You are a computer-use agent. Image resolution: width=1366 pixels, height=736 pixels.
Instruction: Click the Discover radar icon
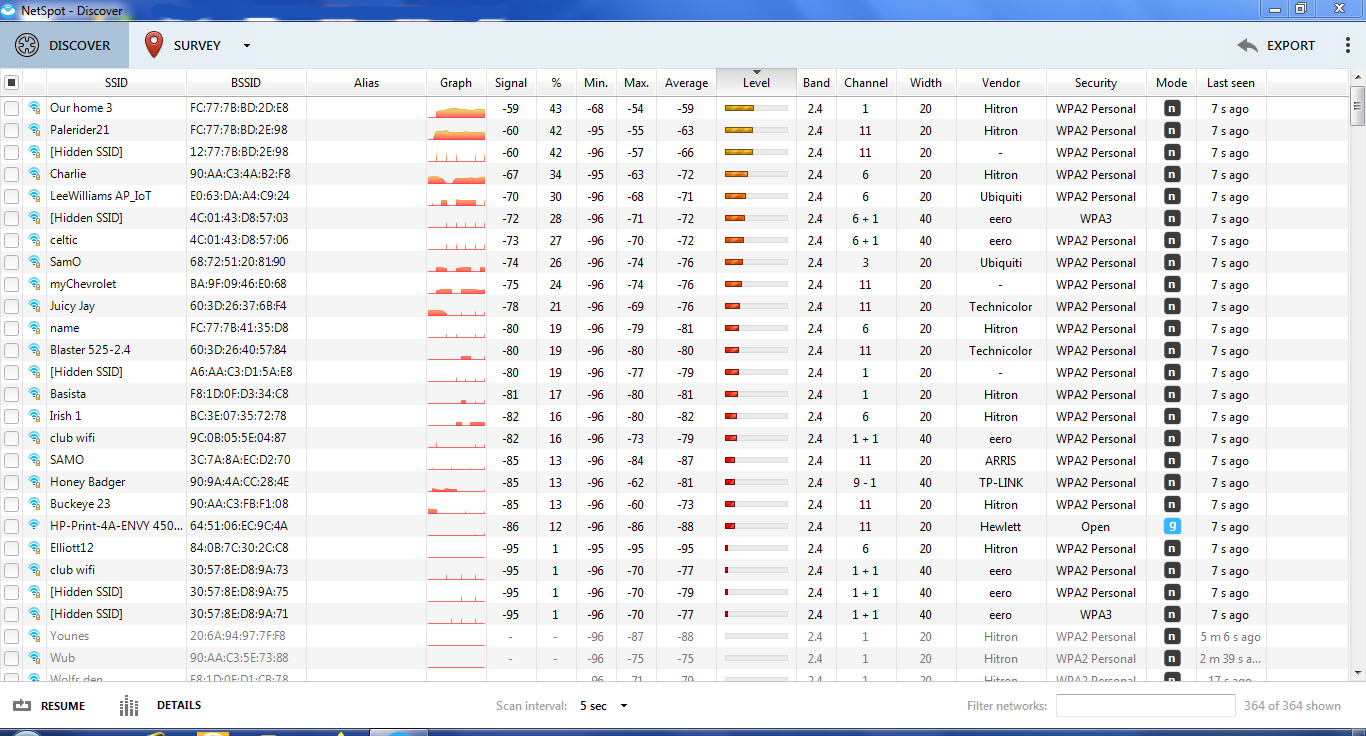coord(27,45)
